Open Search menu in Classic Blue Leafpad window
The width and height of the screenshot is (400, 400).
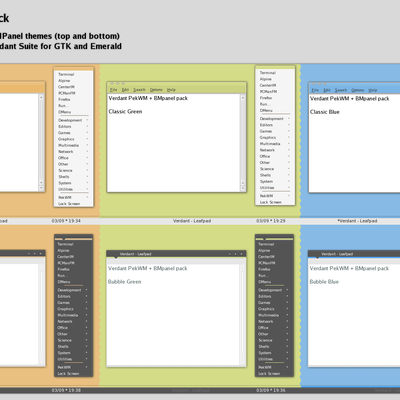(x=341, y=90)
